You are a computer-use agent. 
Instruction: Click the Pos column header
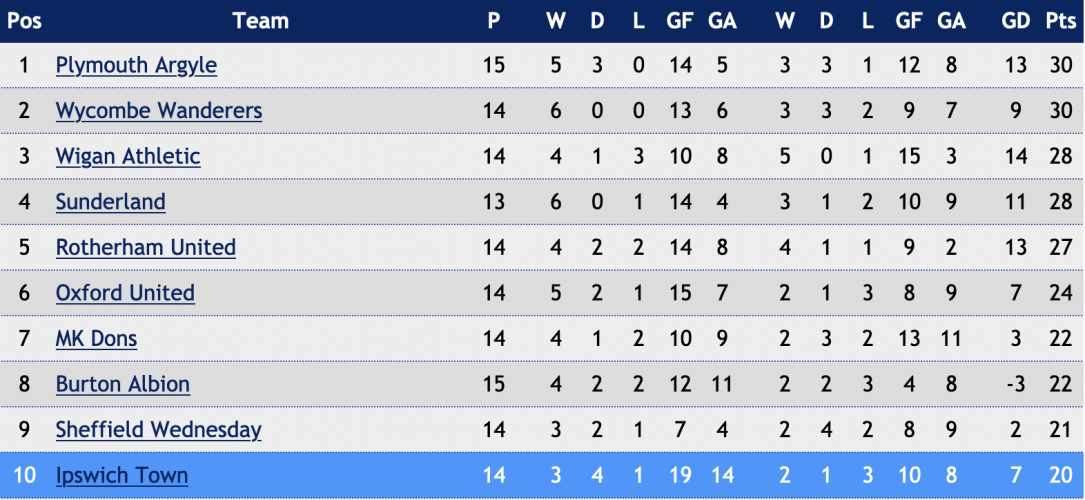click(24, 21)
